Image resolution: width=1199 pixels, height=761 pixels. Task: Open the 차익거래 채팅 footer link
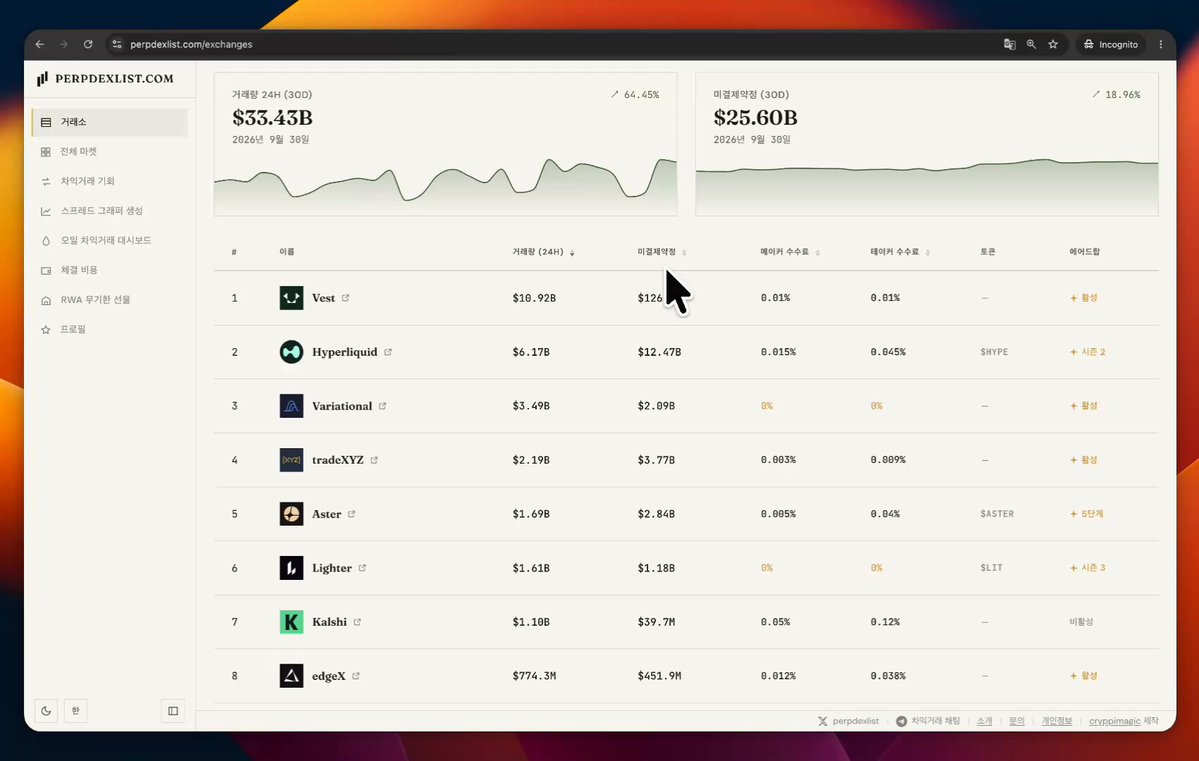pyautogui.click(x=928, y=721)
